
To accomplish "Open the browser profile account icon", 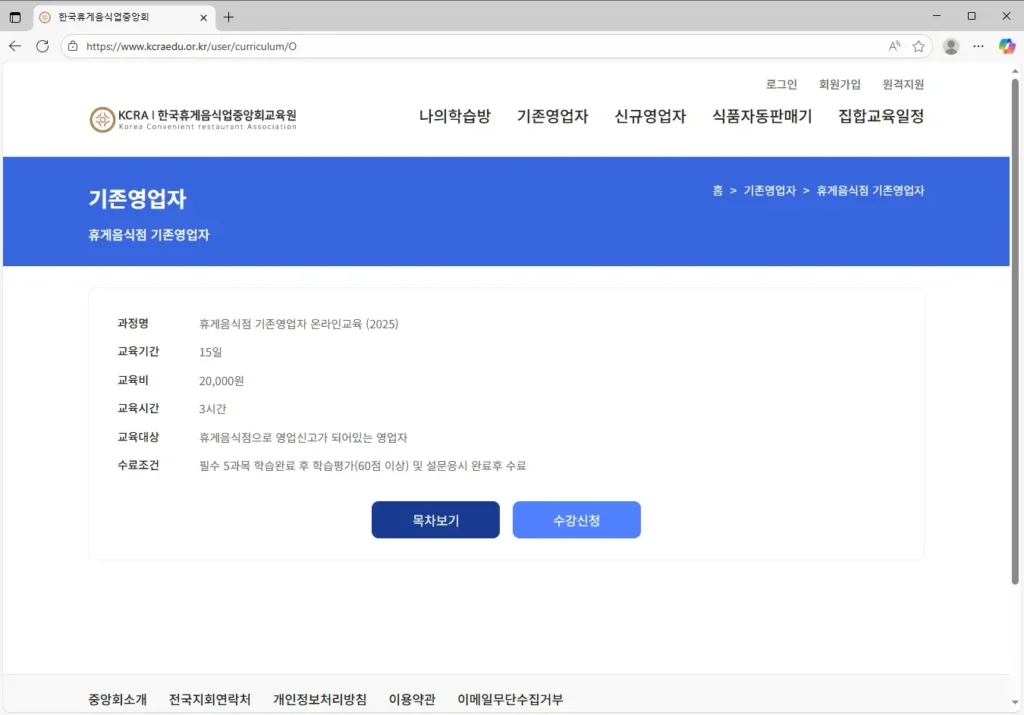I will coord(949,46).
